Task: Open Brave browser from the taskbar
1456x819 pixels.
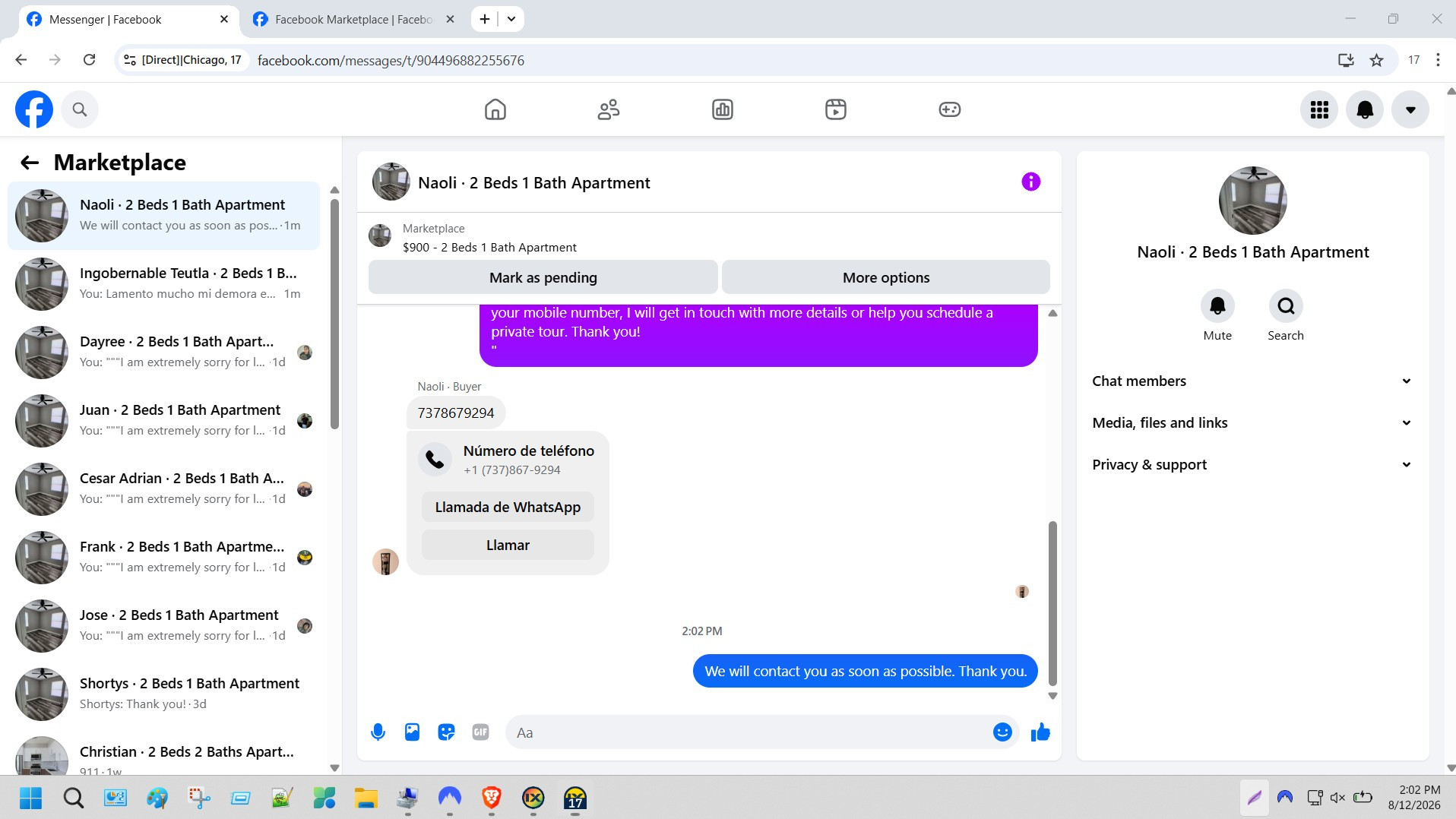Action: pyautogui.click(x=492, y=798)
